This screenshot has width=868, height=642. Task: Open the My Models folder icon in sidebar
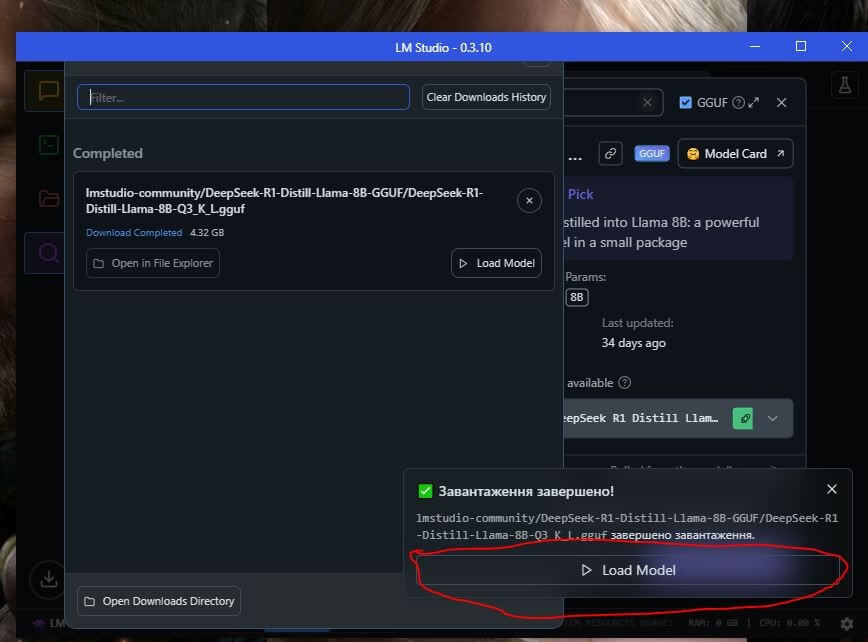point(49,198)
